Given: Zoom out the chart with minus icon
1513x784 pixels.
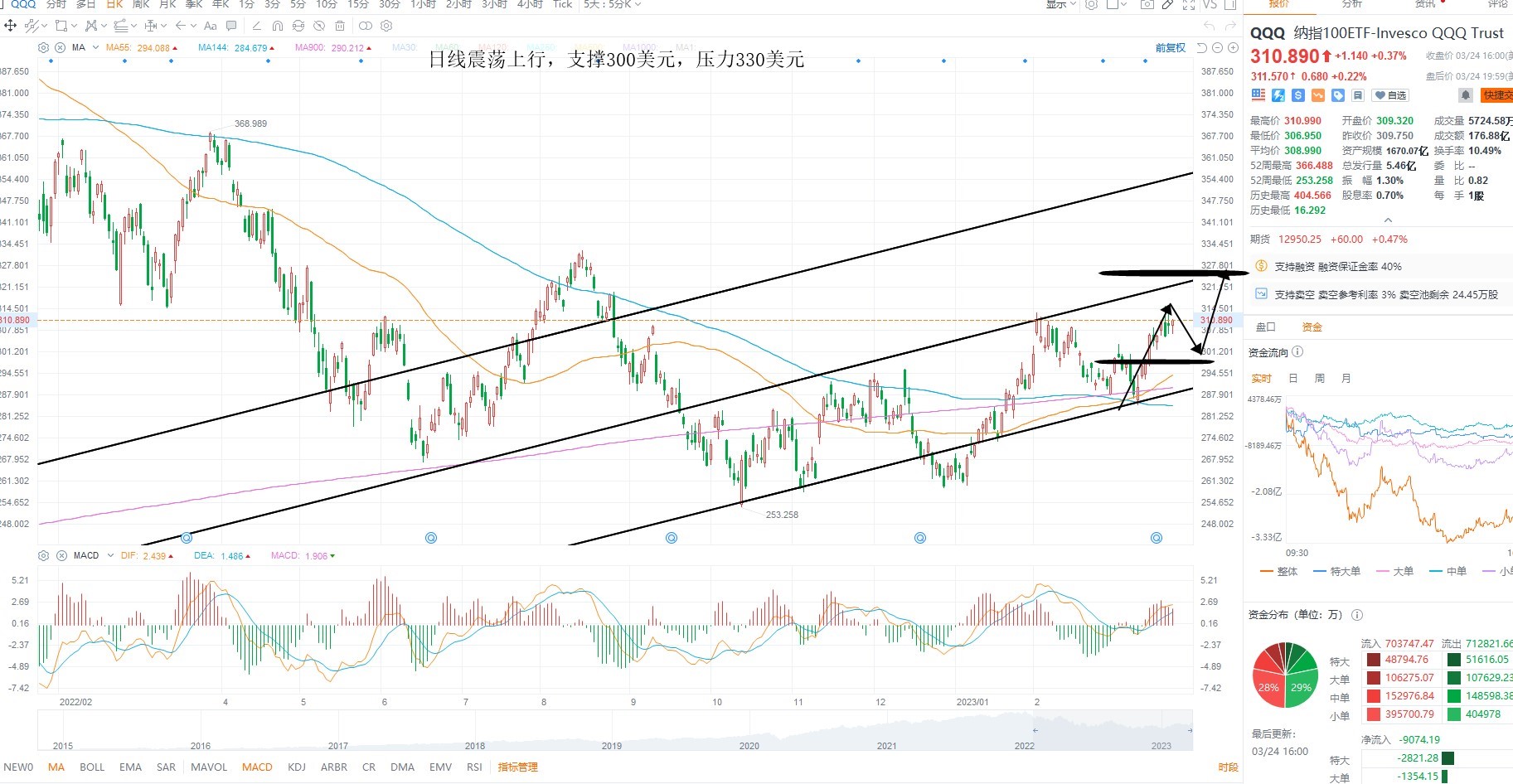Looking at the screenshot, I should point(1217,47).
